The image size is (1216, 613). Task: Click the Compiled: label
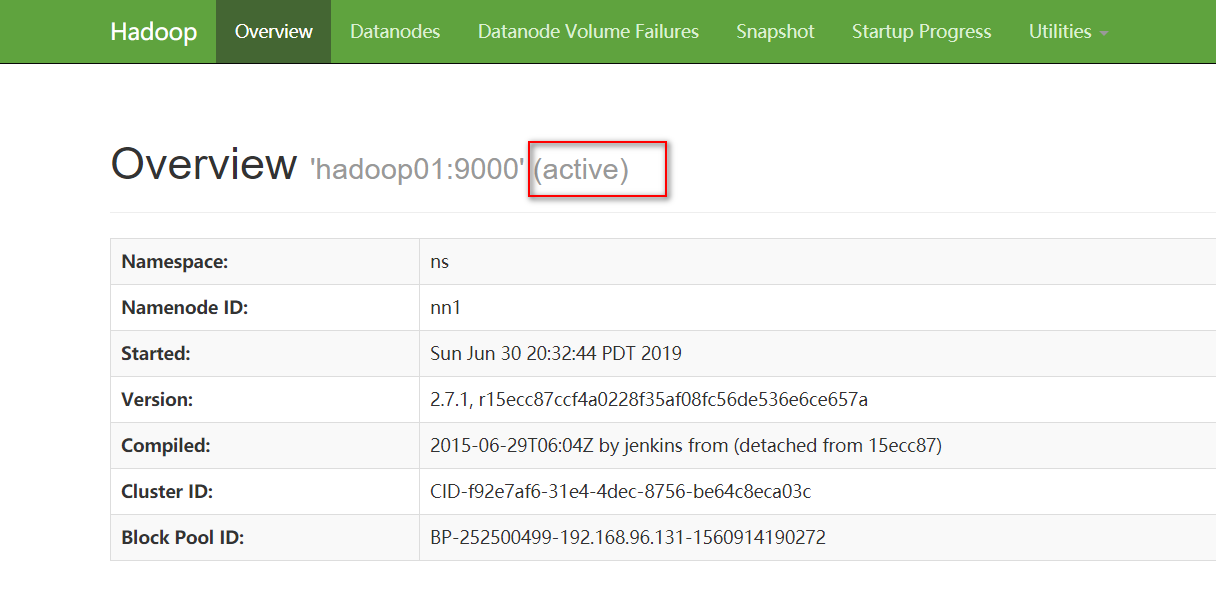pos(166,446)
